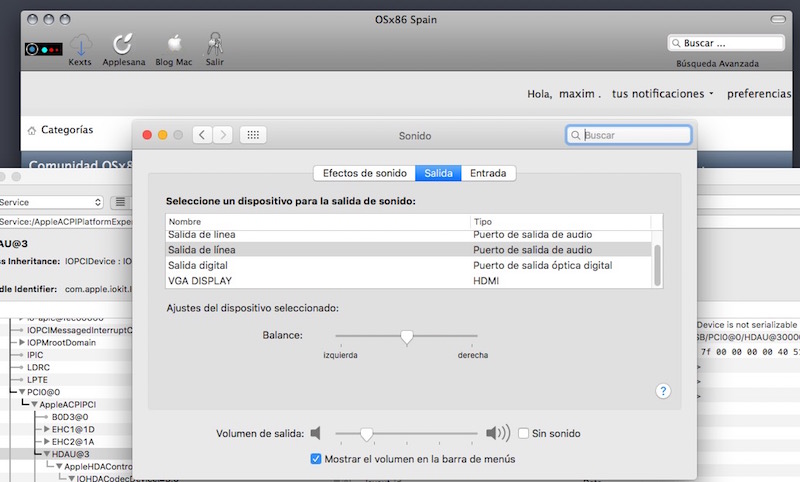Select B0D3@0 in the registry tree
Screen dimensions: 800x482
[x=70, y=417]
